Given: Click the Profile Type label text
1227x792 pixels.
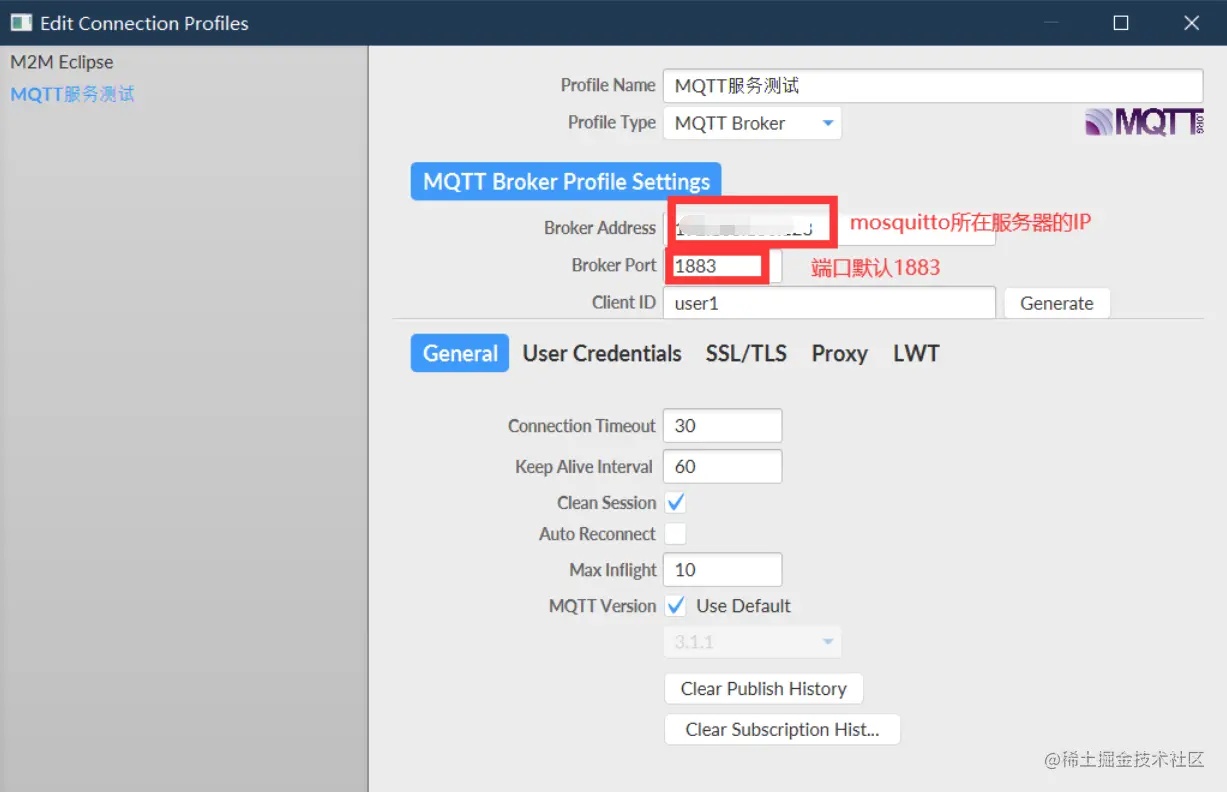Looking at the screenshot, I should pyautogui.click(x=612, y=122).
